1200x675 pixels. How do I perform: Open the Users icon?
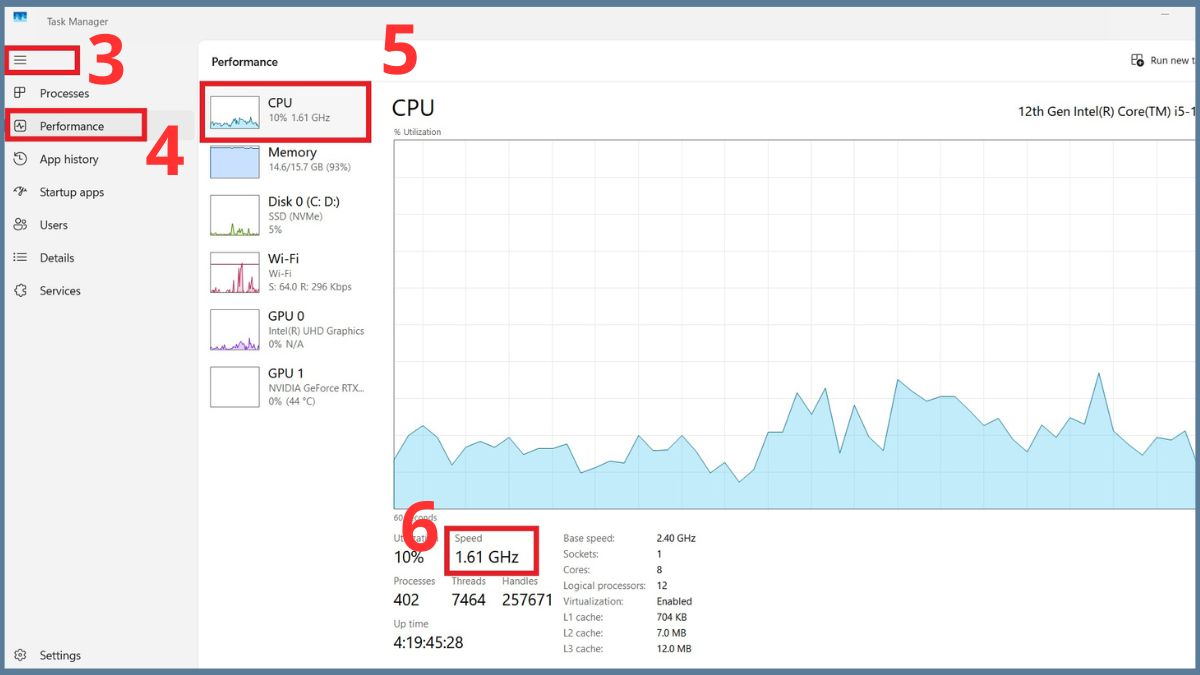coord(20,225)
